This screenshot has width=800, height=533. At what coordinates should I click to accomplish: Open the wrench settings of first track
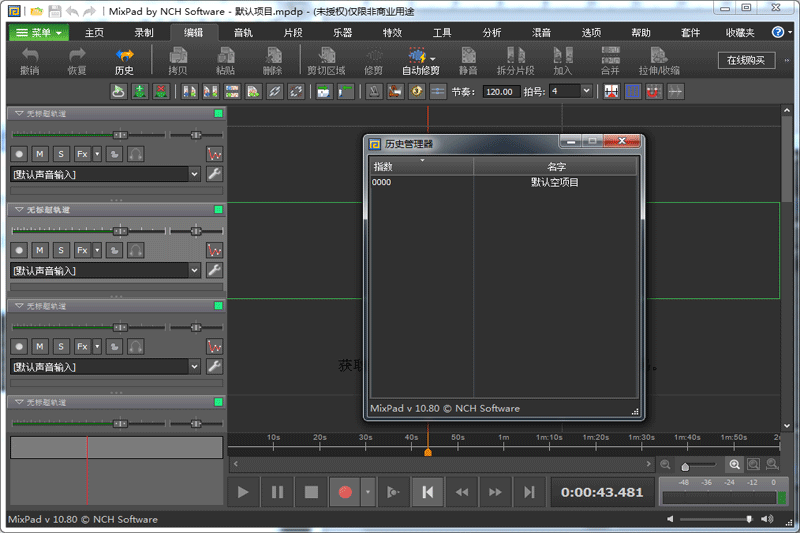(x=214, y=174)
